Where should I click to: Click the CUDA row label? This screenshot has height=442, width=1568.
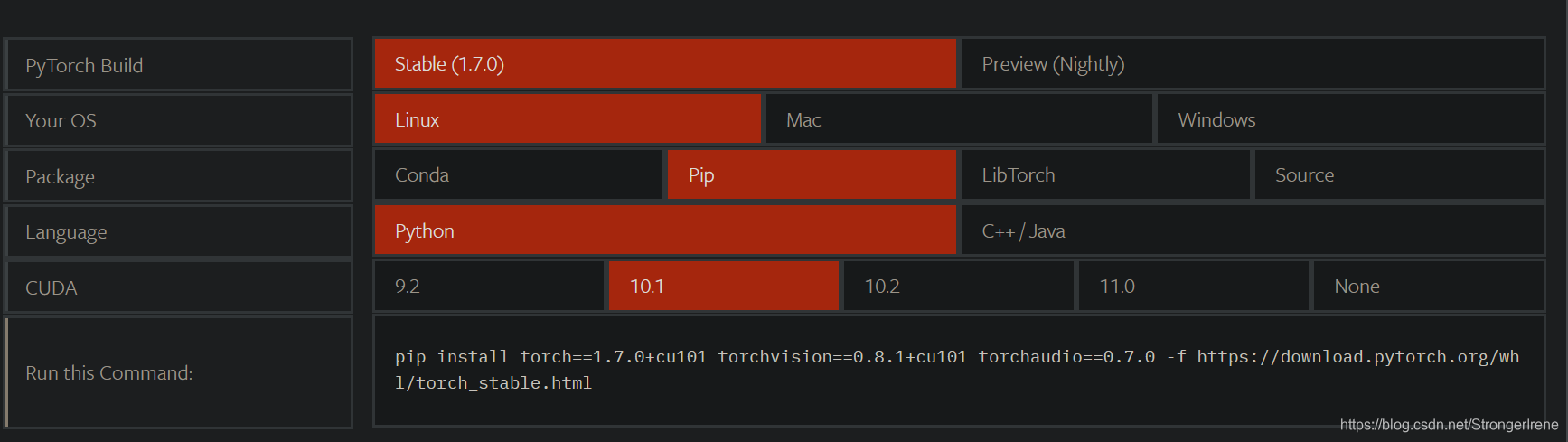179,287
